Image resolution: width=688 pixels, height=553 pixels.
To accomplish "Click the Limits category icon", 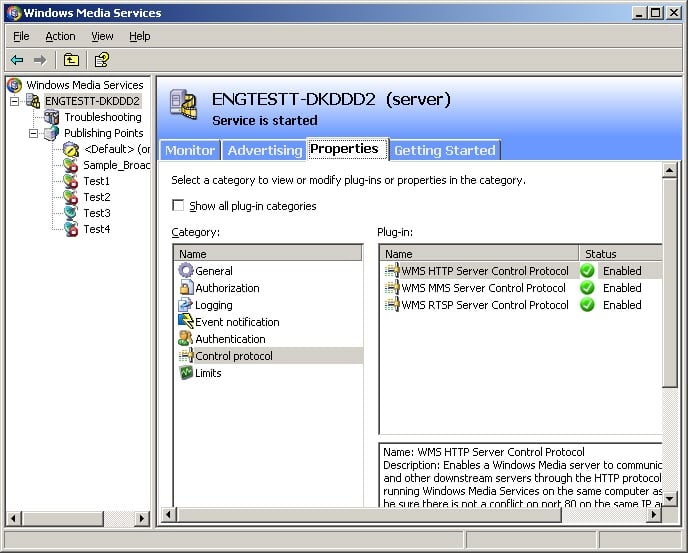I will (186, 373).
